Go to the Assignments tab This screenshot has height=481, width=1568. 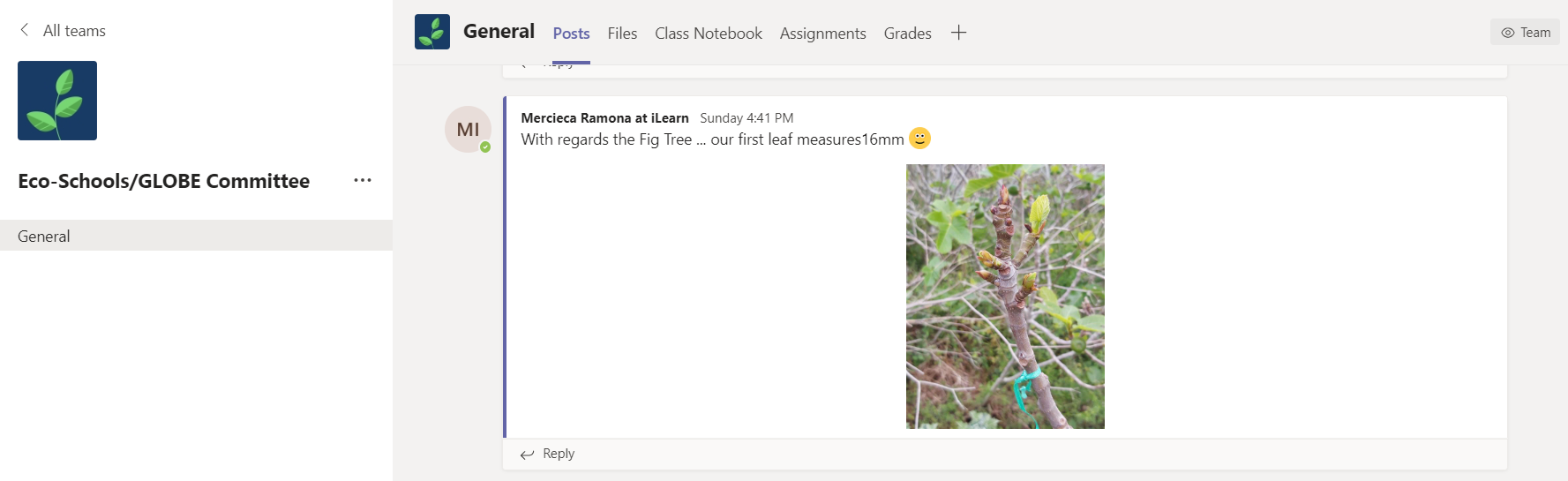pyautogui.click(x=822, y=34)
